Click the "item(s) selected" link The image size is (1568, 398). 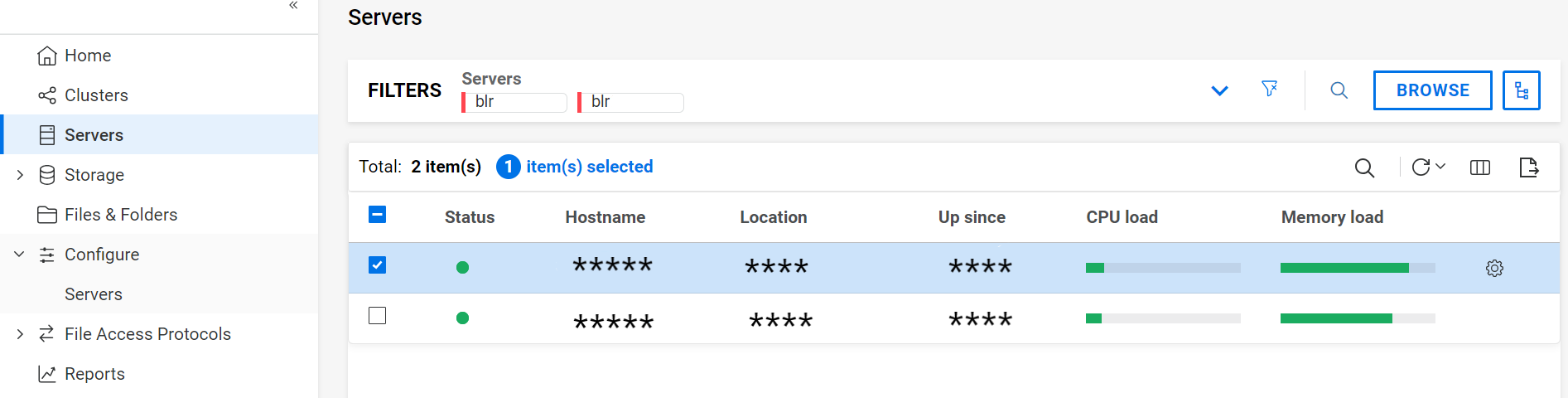[589, 167]
